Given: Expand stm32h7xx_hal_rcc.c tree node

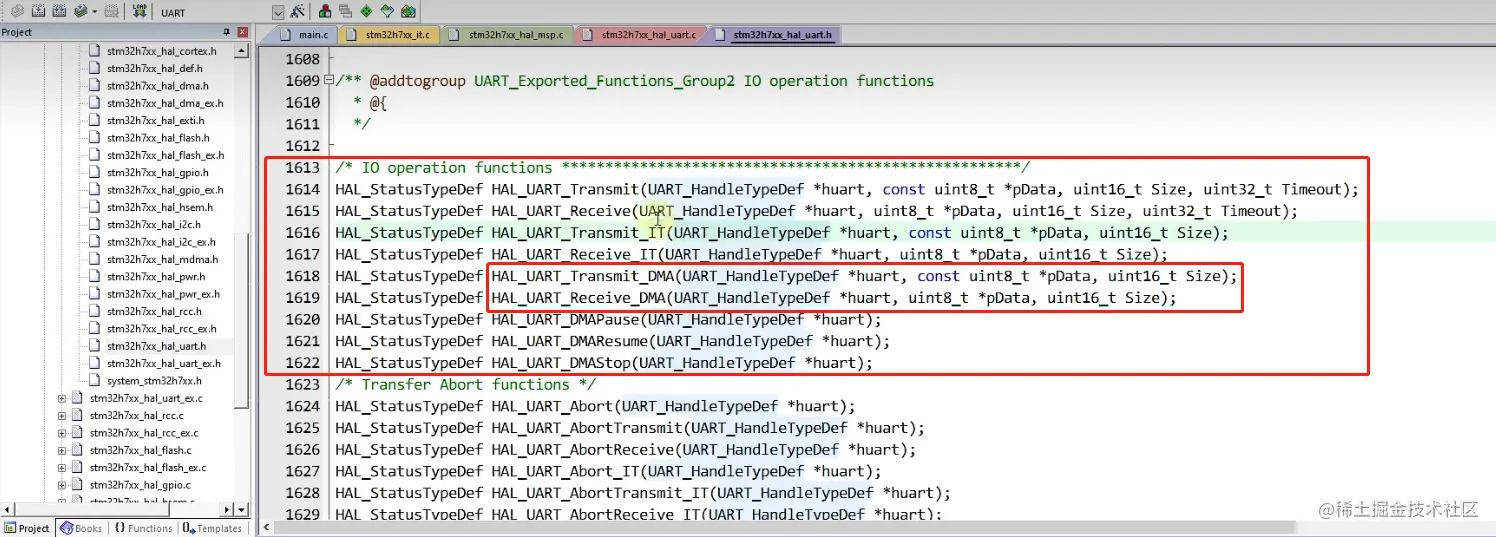Looking at the screenshot, I should tap(61, 415).
